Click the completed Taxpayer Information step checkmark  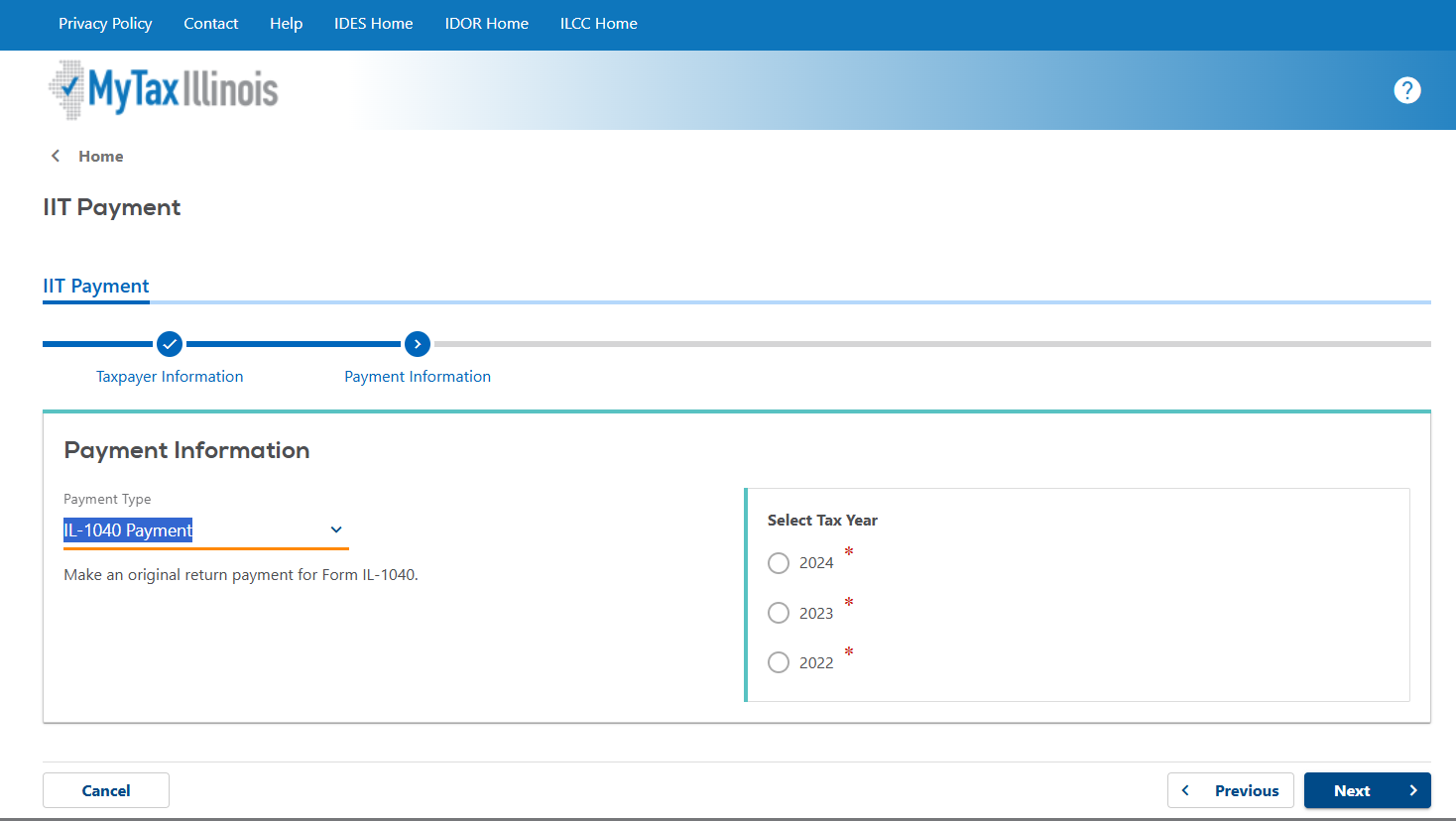point(170,344)
